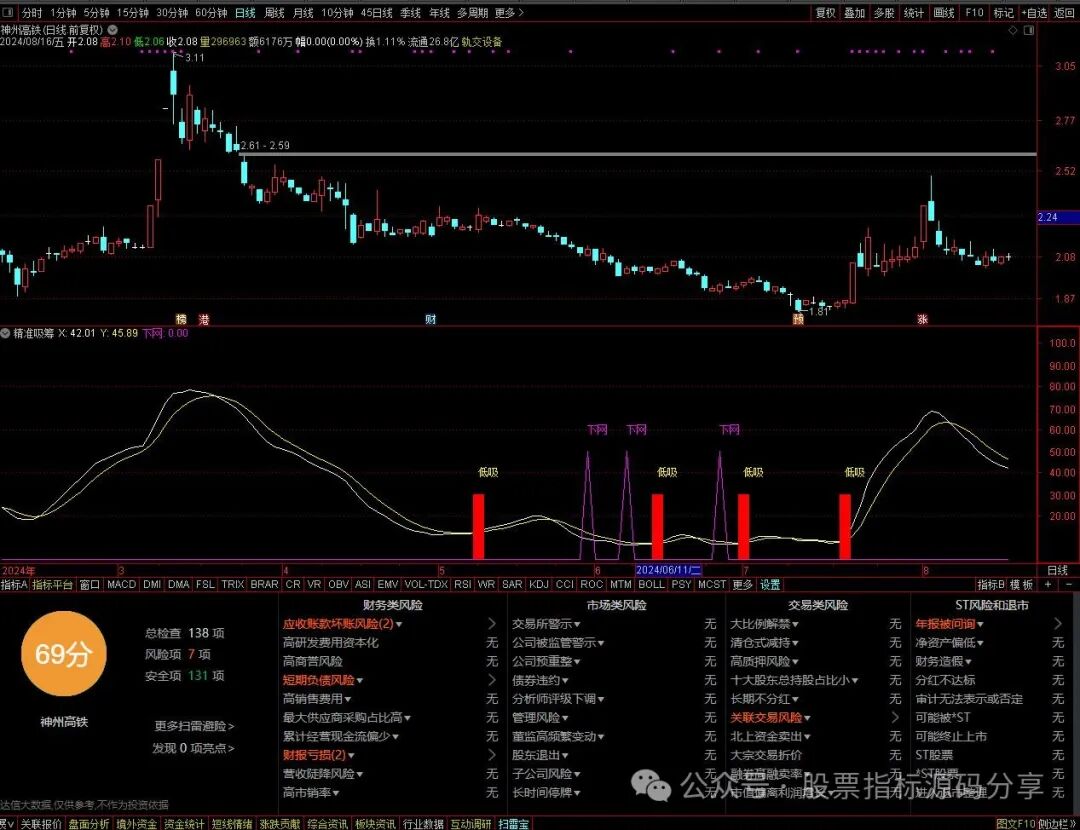Click the orange 69分 score circle

tap(63, 653)
